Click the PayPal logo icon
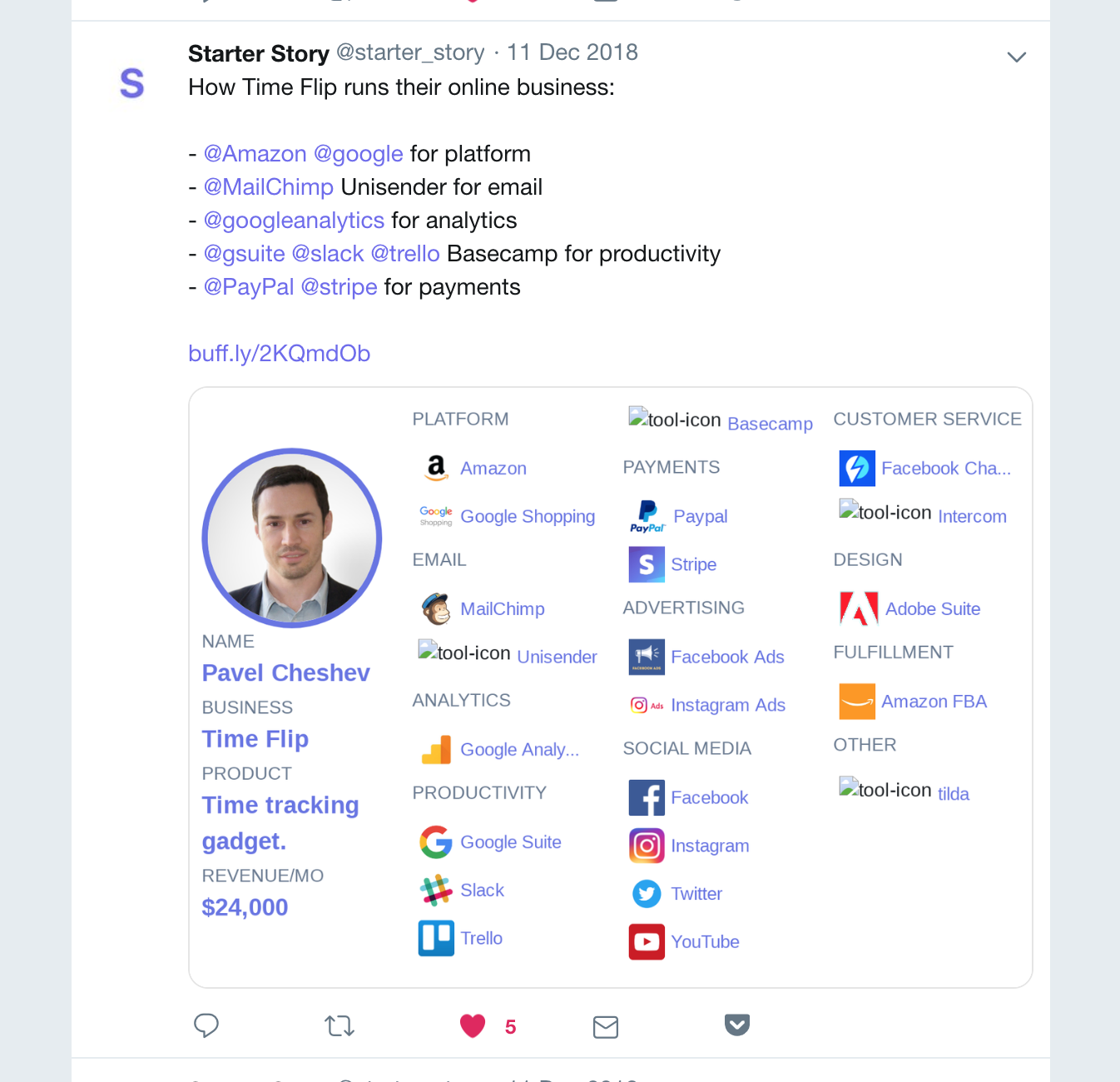The height and width of the screenshot is (1082, 1120). 647,516
